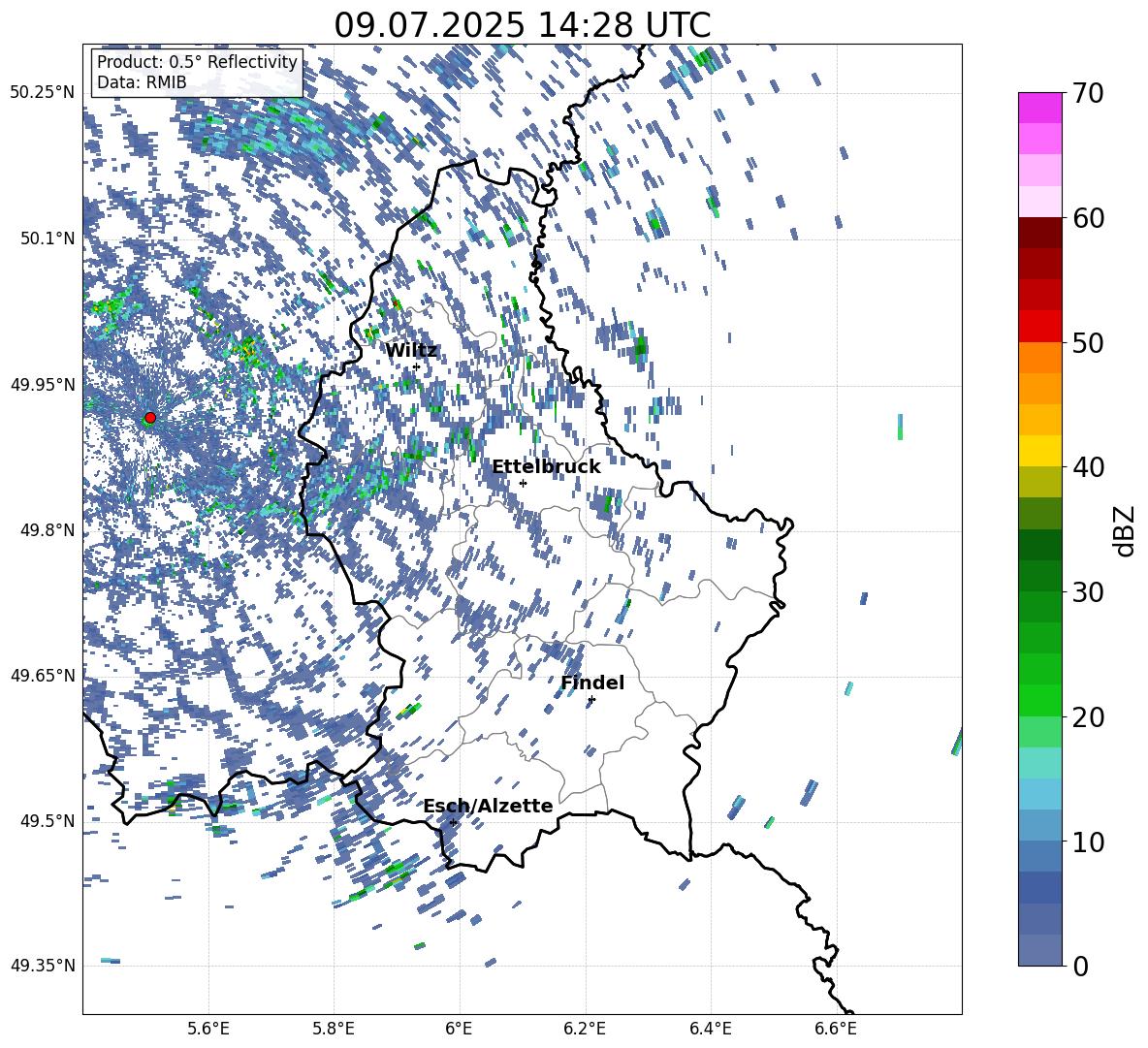
Task: Click the Esch/Alzette station cross marker
Action: pyautogui.click(x=453, y=822)
